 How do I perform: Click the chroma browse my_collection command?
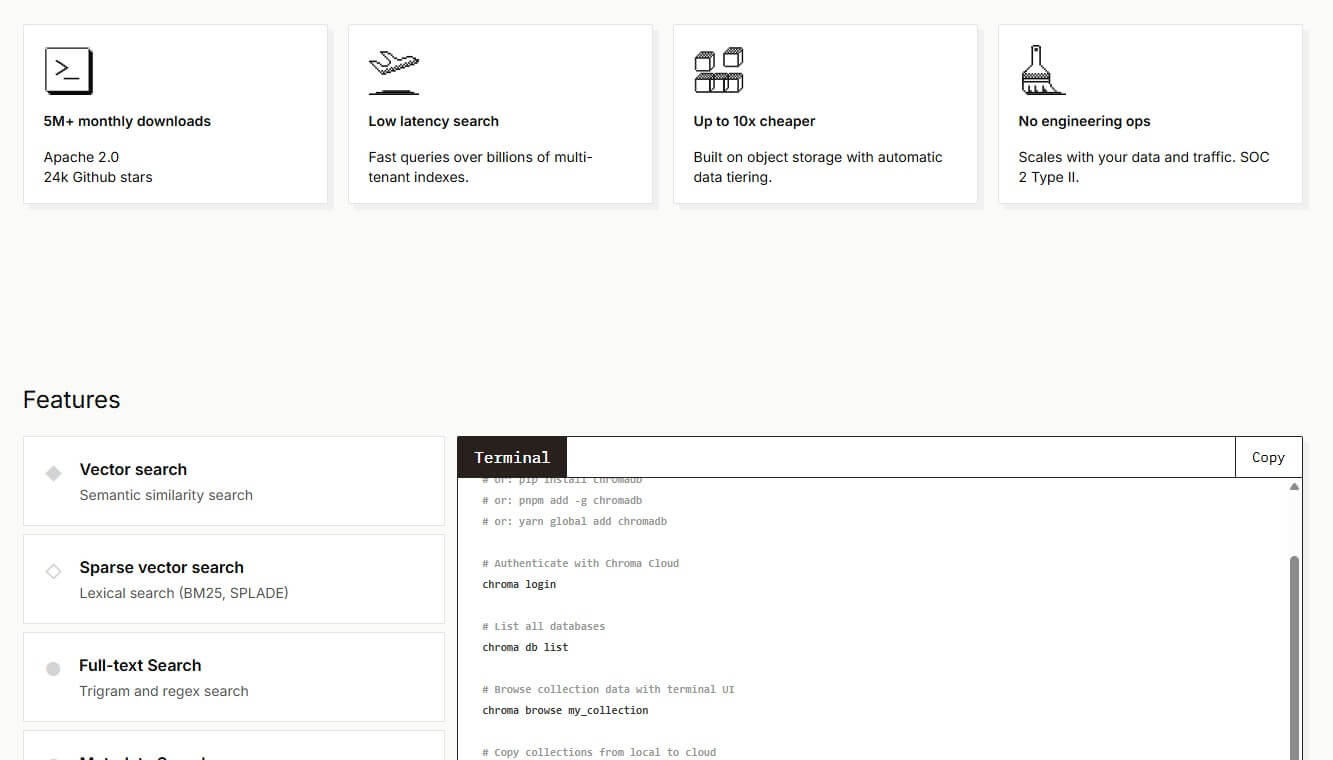point(565,710)
